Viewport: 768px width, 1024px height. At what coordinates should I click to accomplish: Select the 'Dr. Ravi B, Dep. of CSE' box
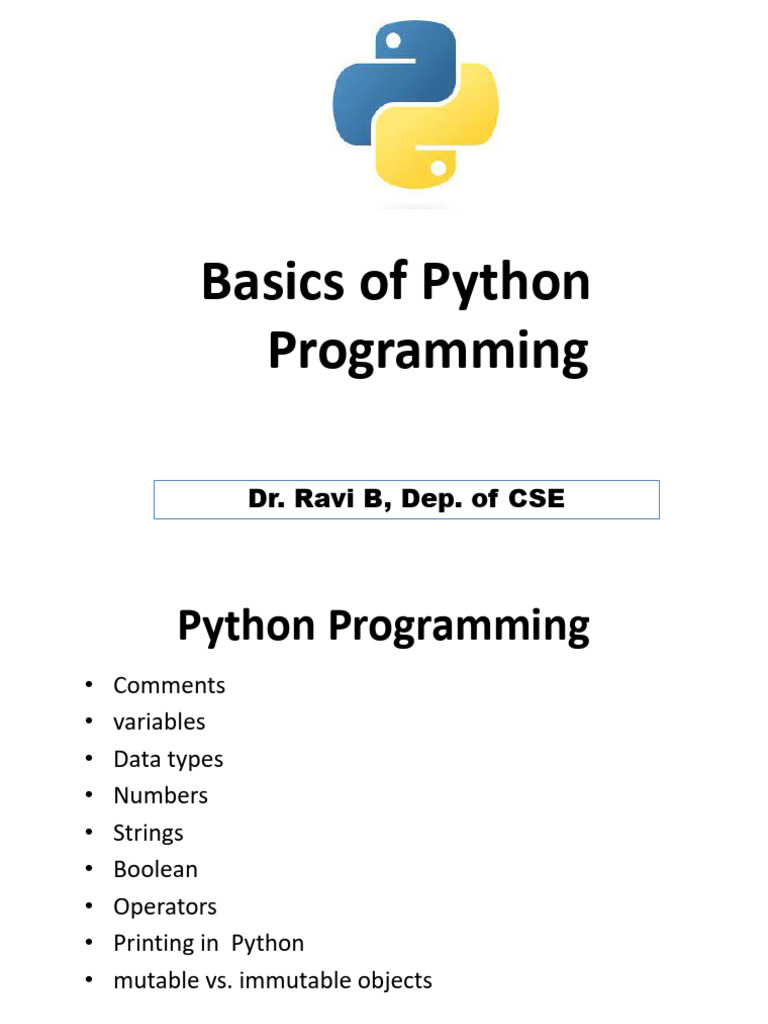click(x=406, y=500)
